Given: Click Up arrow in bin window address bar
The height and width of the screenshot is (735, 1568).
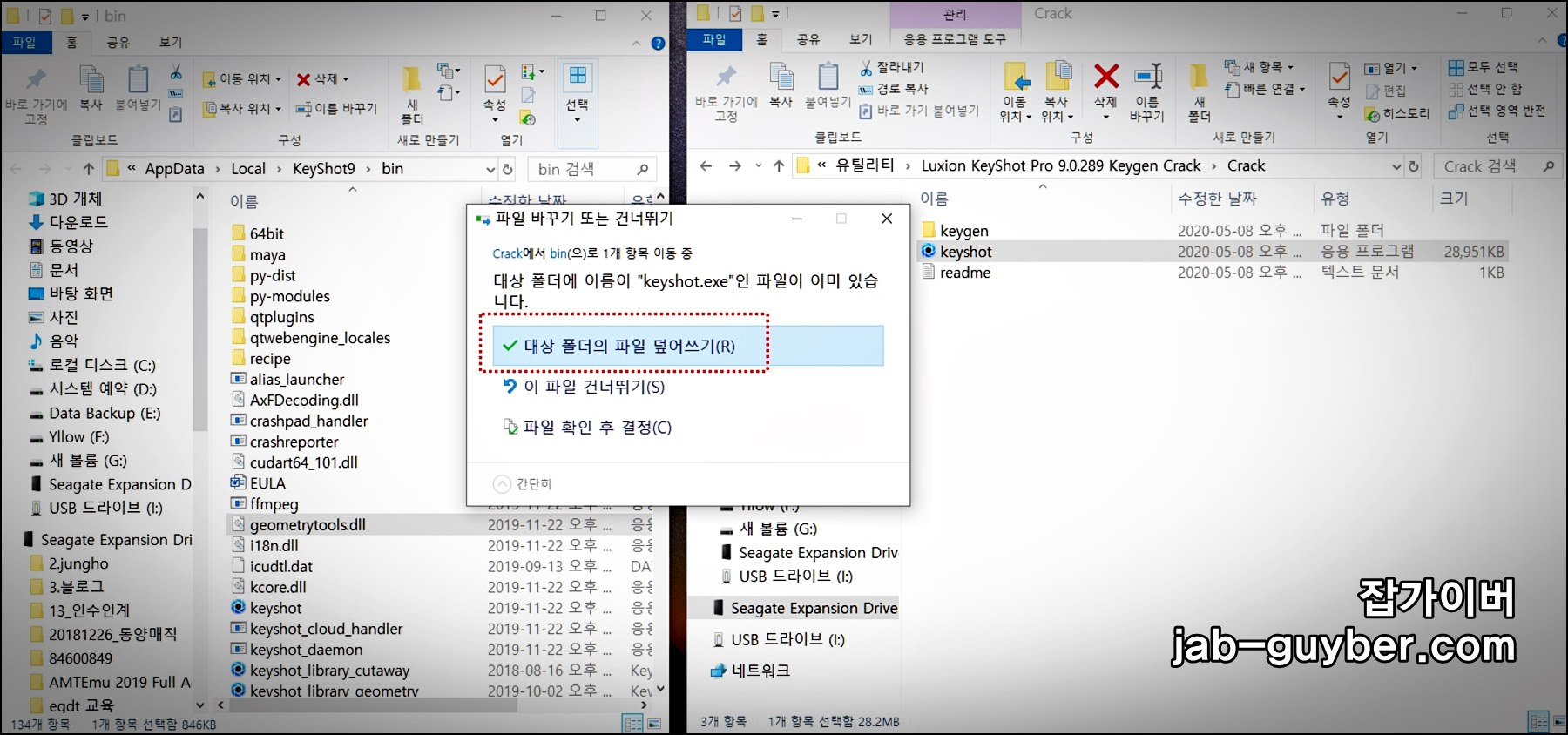Looking at the screenshot, I should click(89, 168).
